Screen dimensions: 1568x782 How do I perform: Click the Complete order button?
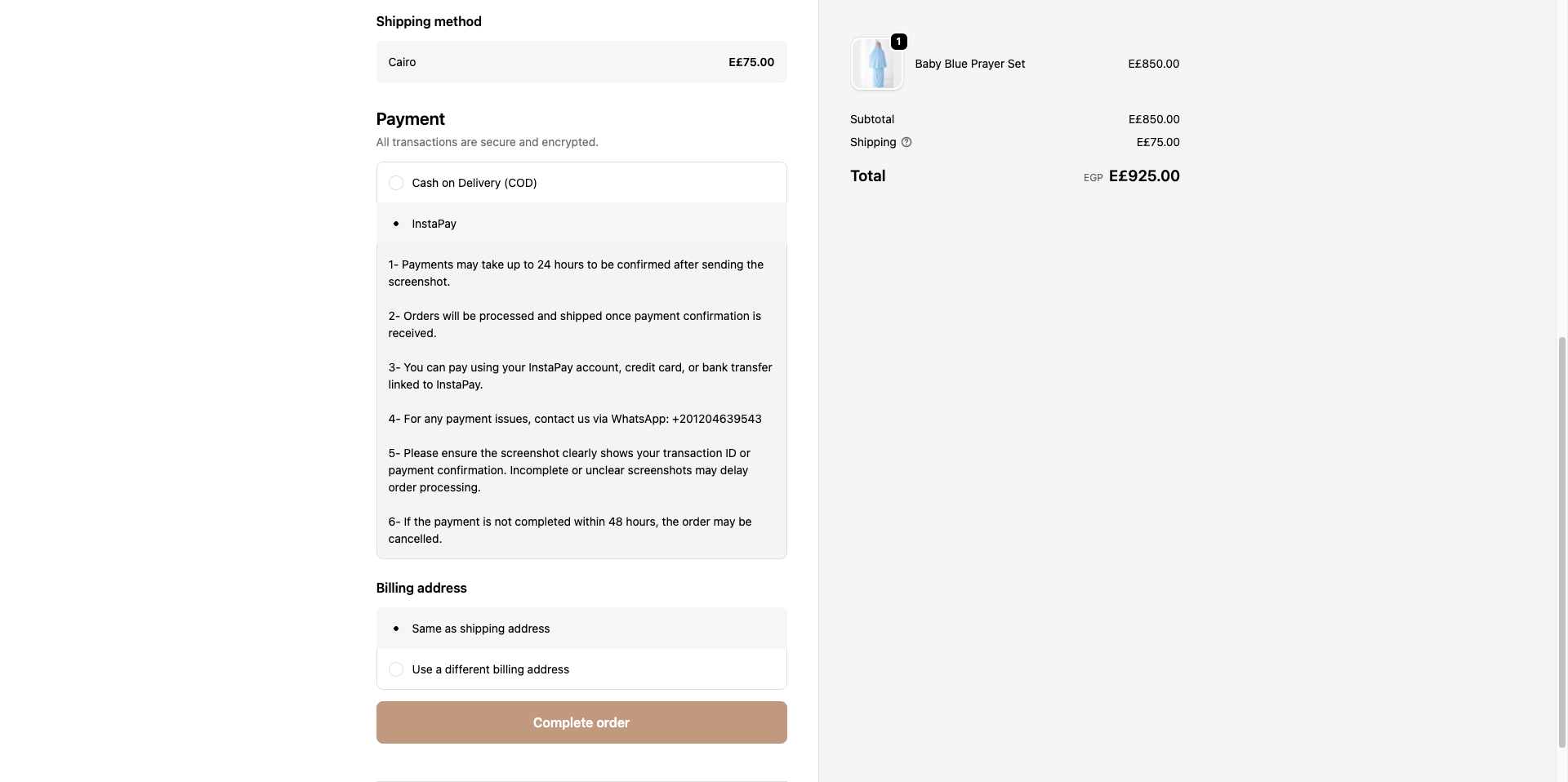coord(581,722)
